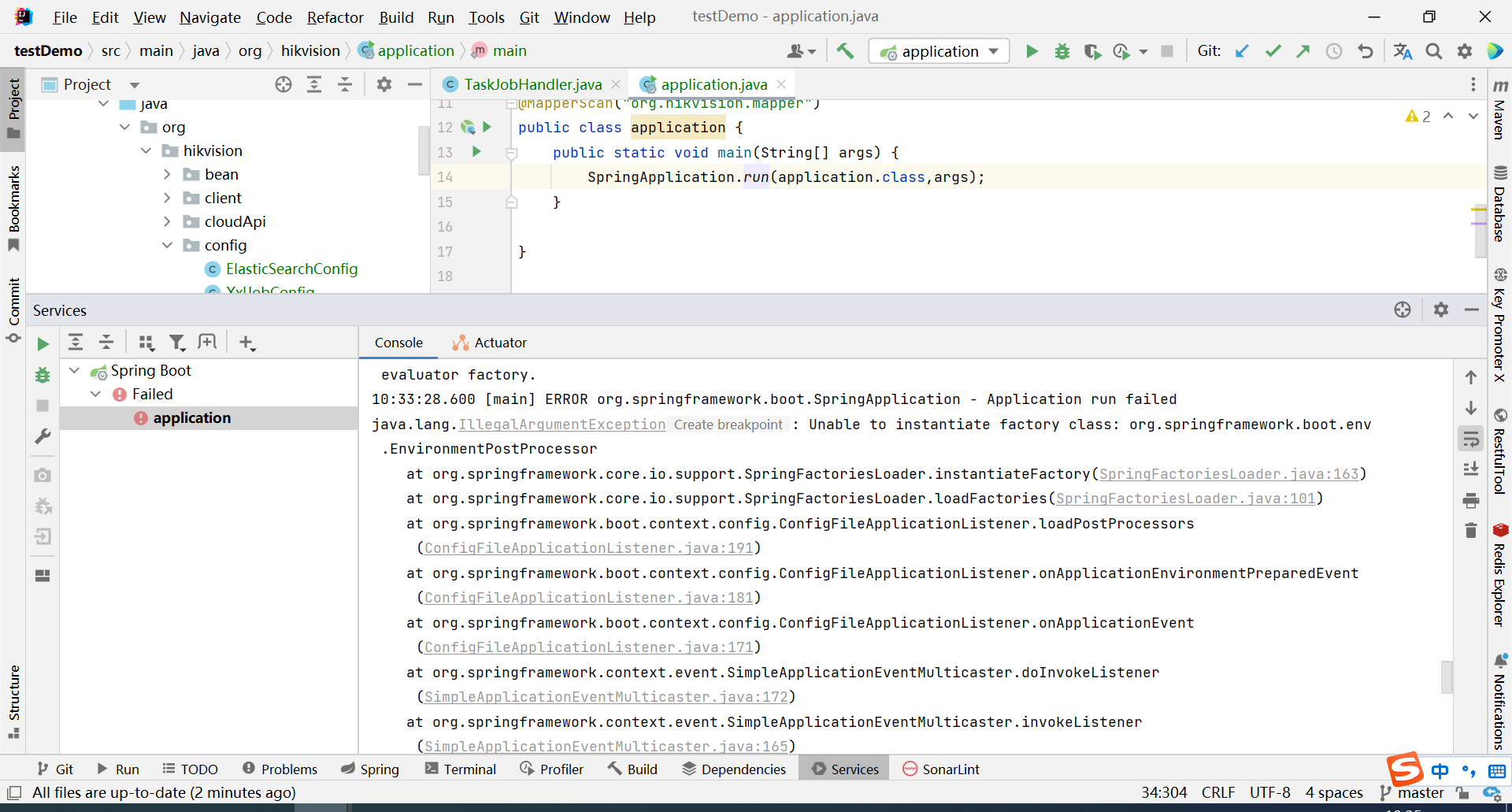The height and width of the screenshot is (812, 1512).
Task: Open Project panel options gear
Action: [x=384, y=84]
